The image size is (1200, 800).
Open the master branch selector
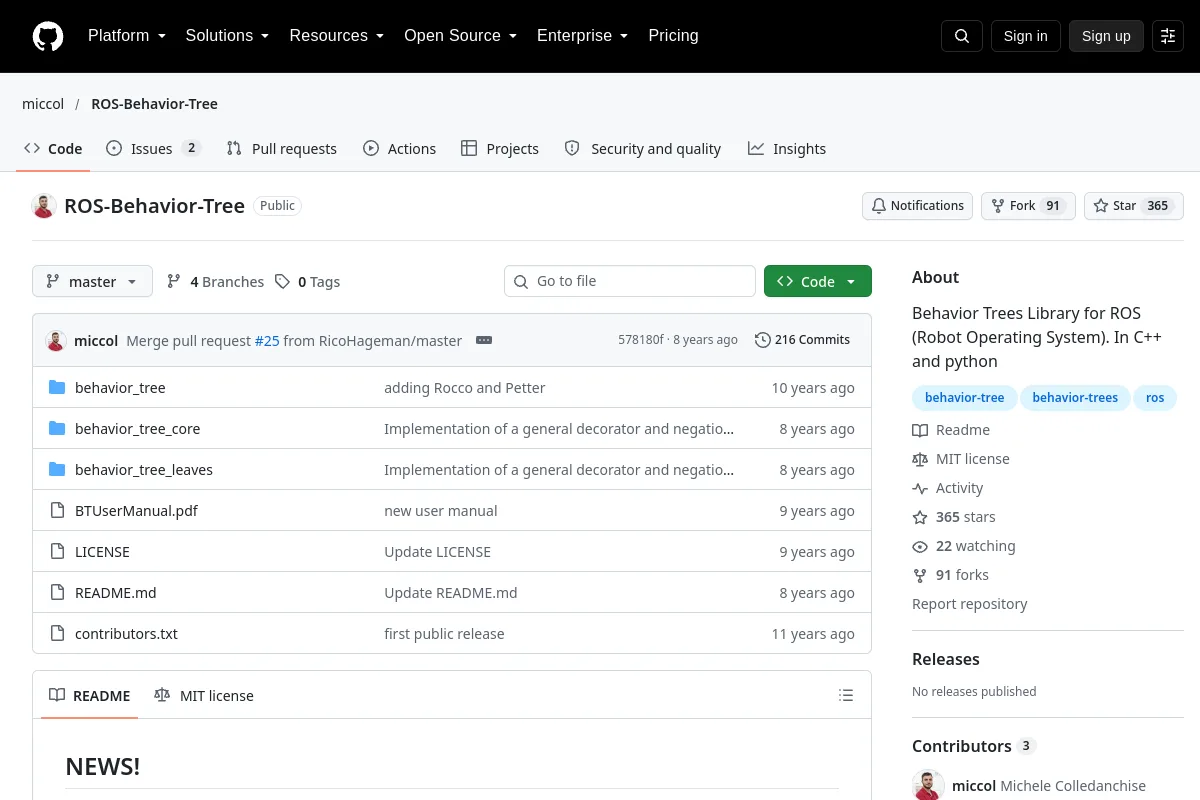(92, 281)
